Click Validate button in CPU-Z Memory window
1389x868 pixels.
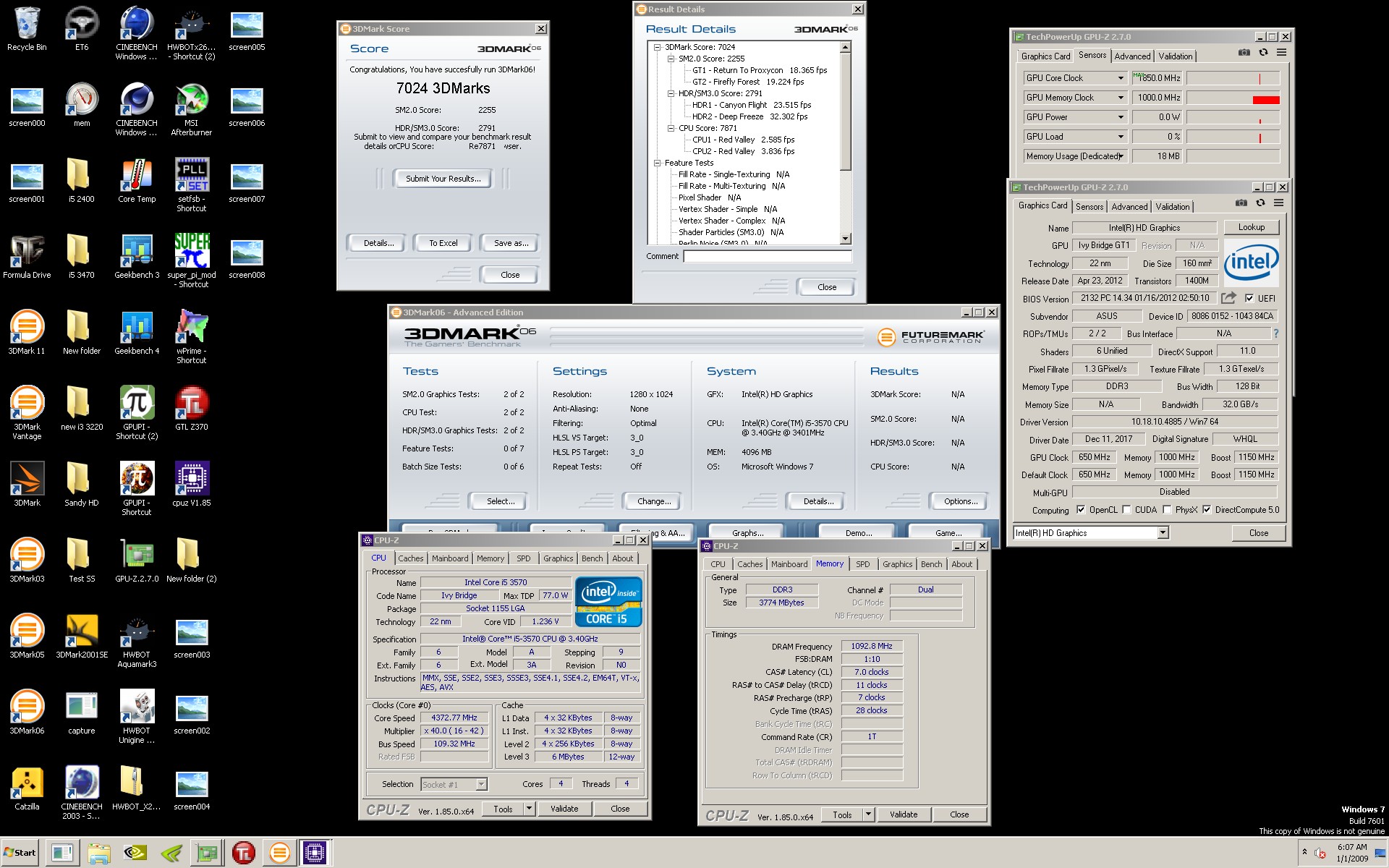pos(903,814)
